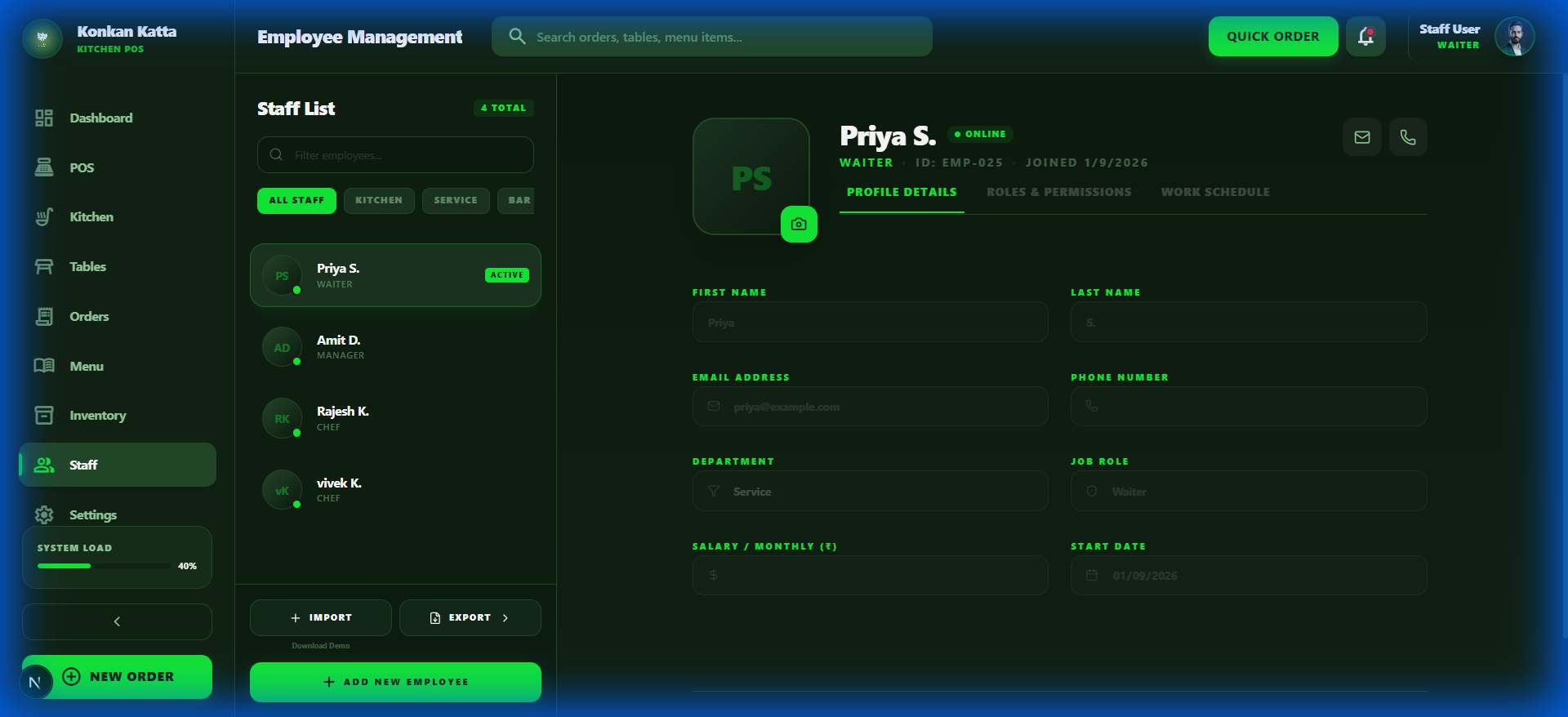
Task: Click the Download Demo link
Action: (x=321, y=646)
